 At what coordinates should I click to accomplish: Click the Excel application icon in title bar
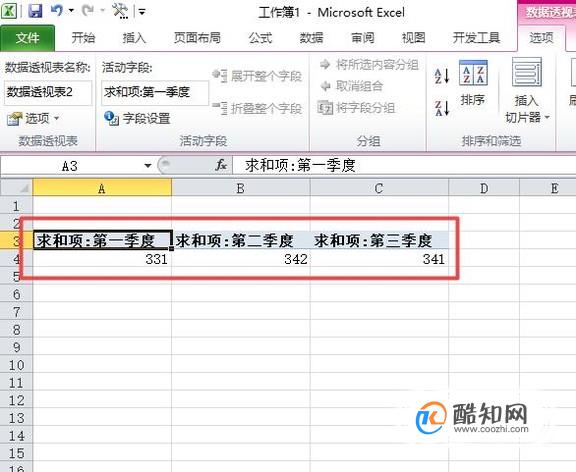coord(9,11)
